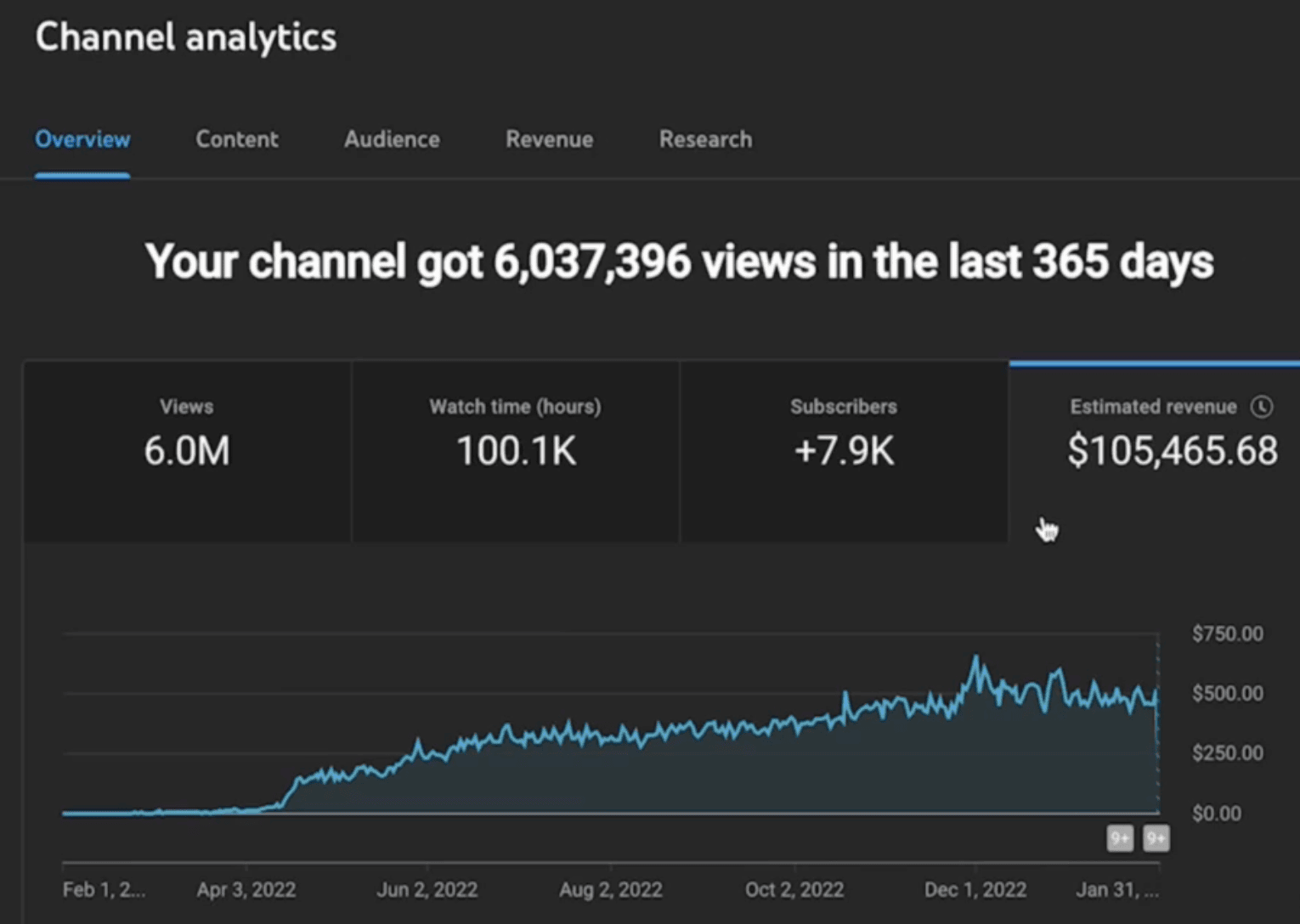Screen dimensions: 1300x924
Task: Click the $750.00 y-axis label
Action: coord(1227,634)
